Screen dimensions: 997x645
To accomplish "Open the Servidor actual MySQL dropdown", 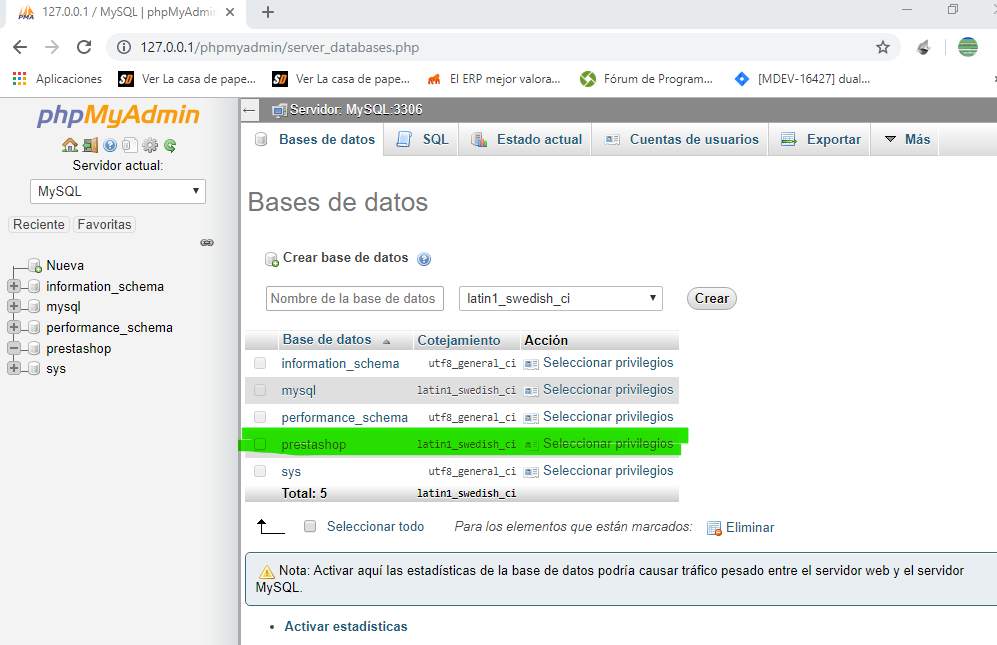I will click(x=118, y=191).
